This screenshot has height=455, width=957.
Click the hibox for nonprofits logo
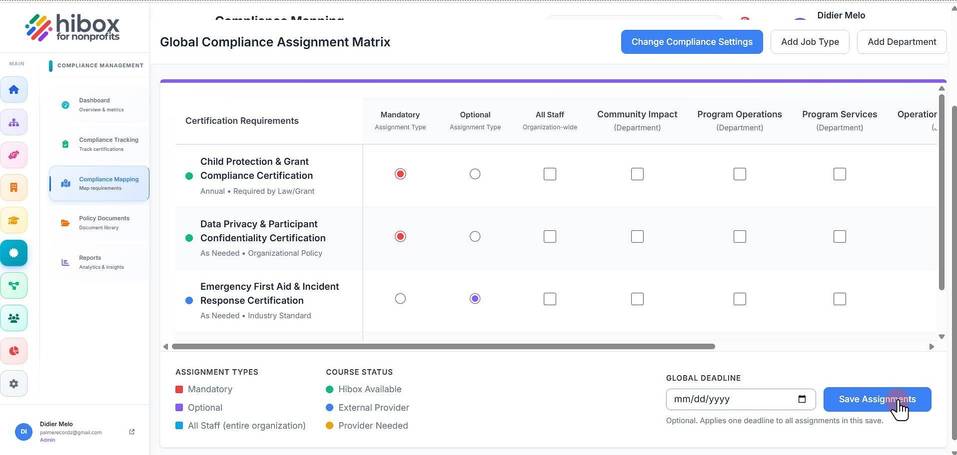point(72,27)
